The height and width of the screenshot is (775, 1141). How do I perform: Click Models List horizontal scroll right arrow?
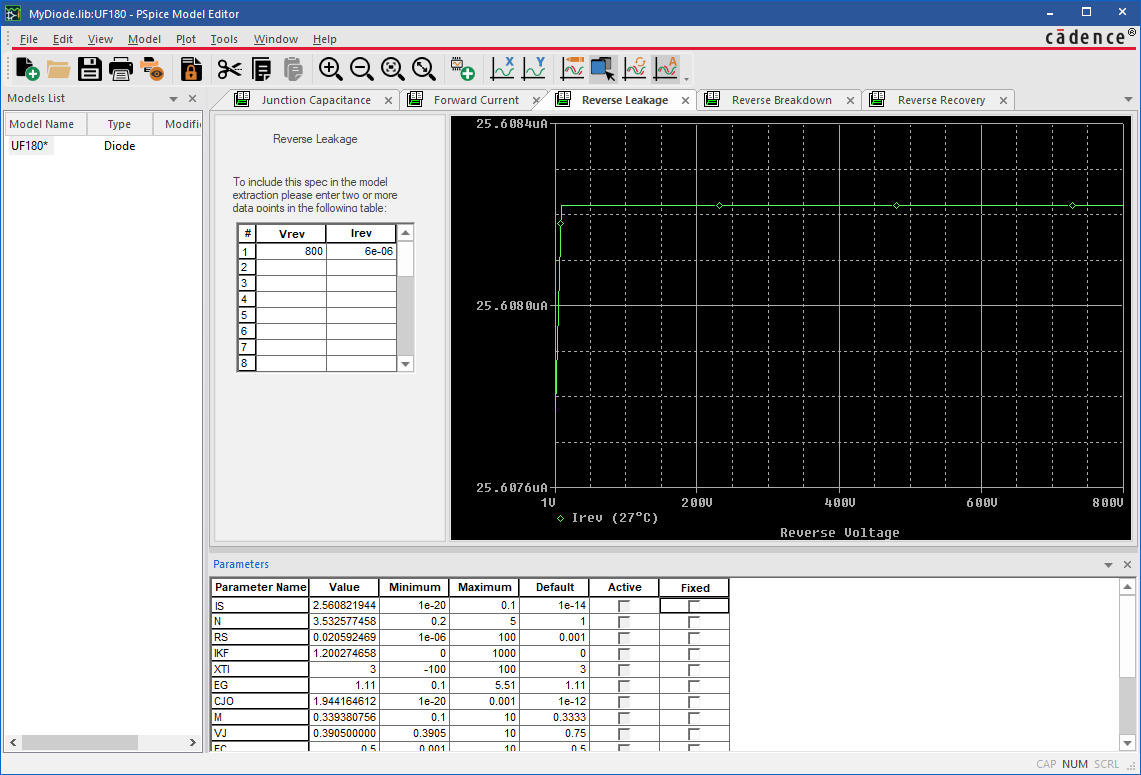click(192, 742)
